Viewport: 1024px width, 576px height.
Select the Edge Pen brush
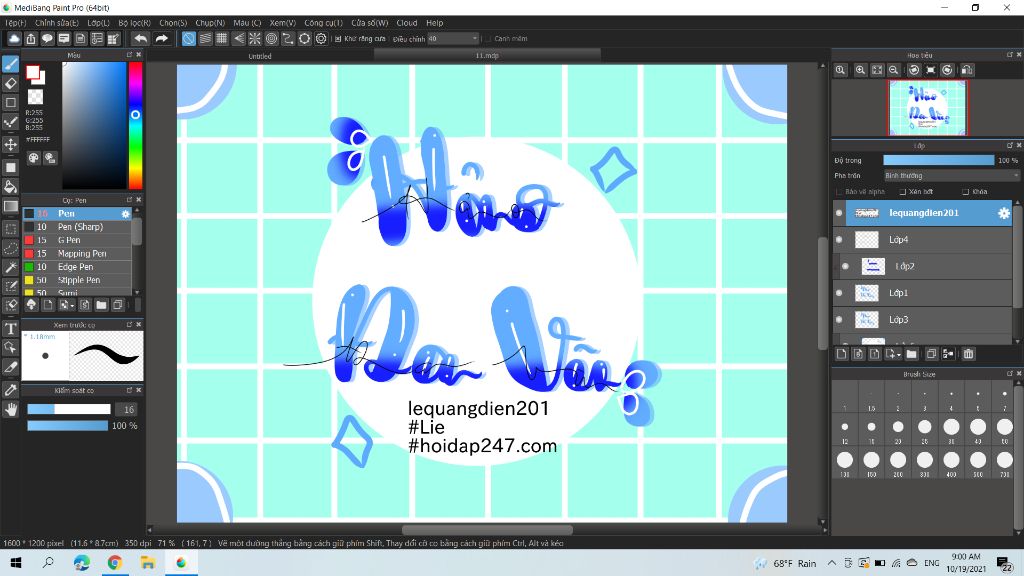pyautogui.click(x=77, y=267)
